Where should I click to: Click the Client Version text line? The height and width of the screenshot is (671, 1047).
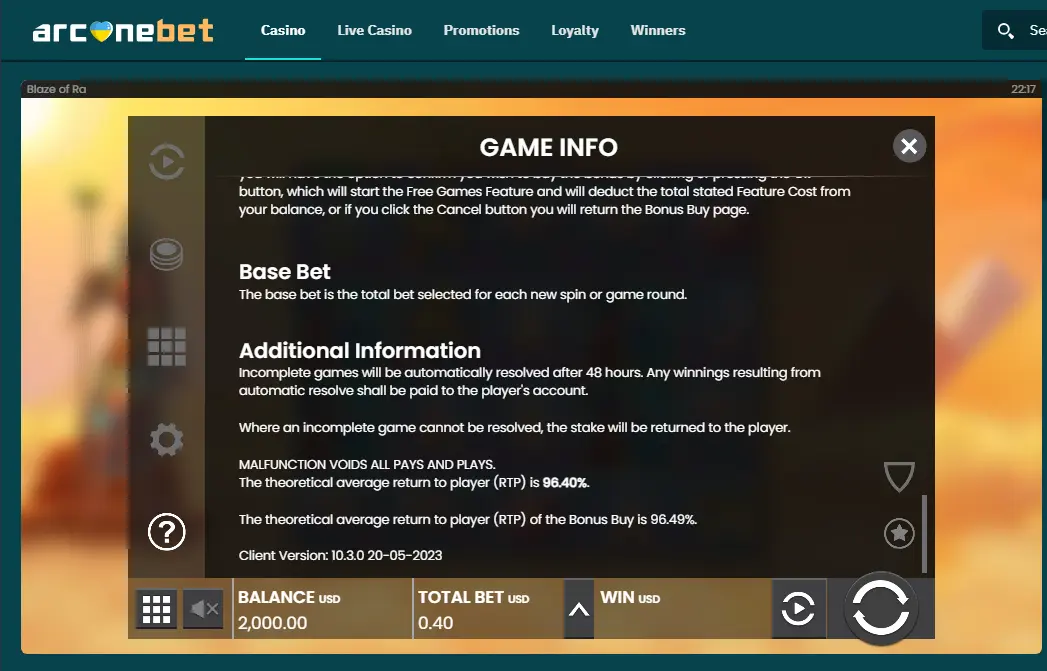341,555
